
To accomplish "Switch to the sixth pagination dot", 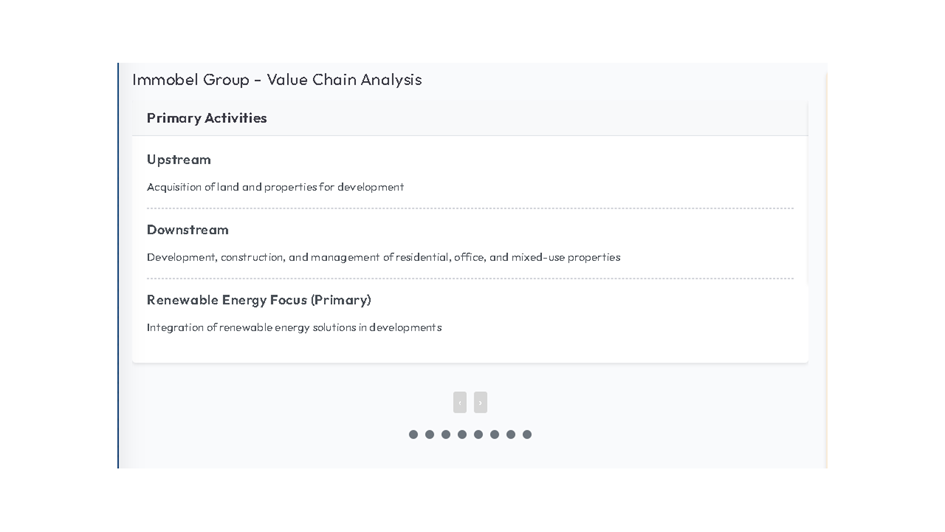I will pos(494,435).
